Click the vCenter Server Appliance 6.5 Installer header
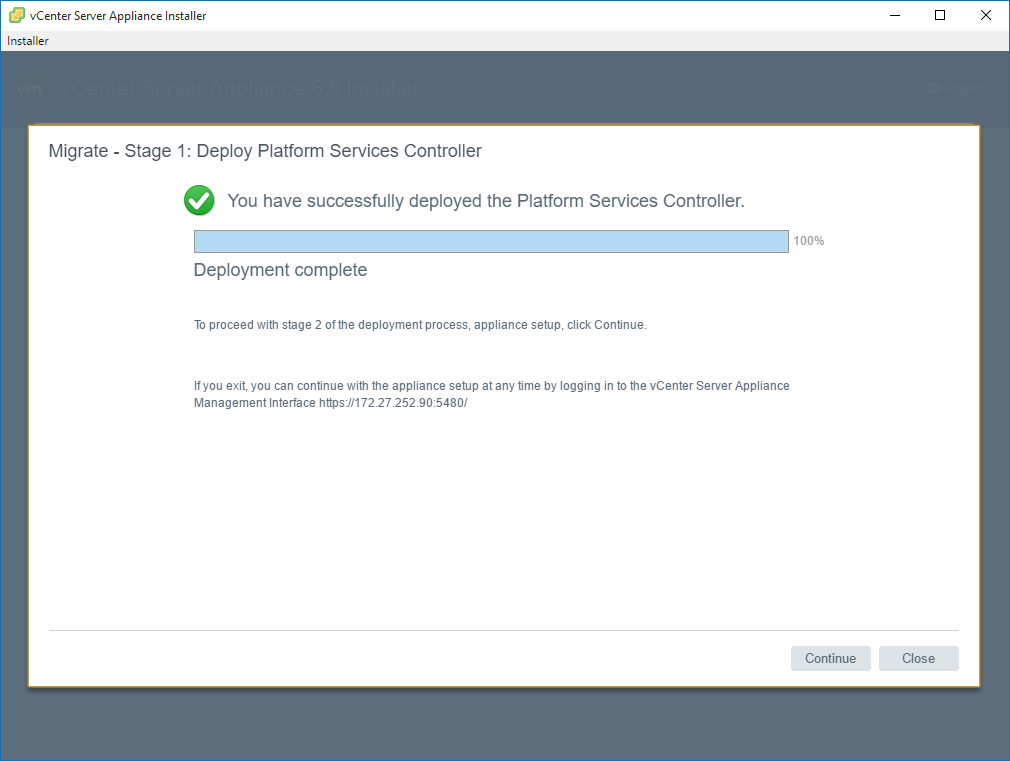 (240, 89)
